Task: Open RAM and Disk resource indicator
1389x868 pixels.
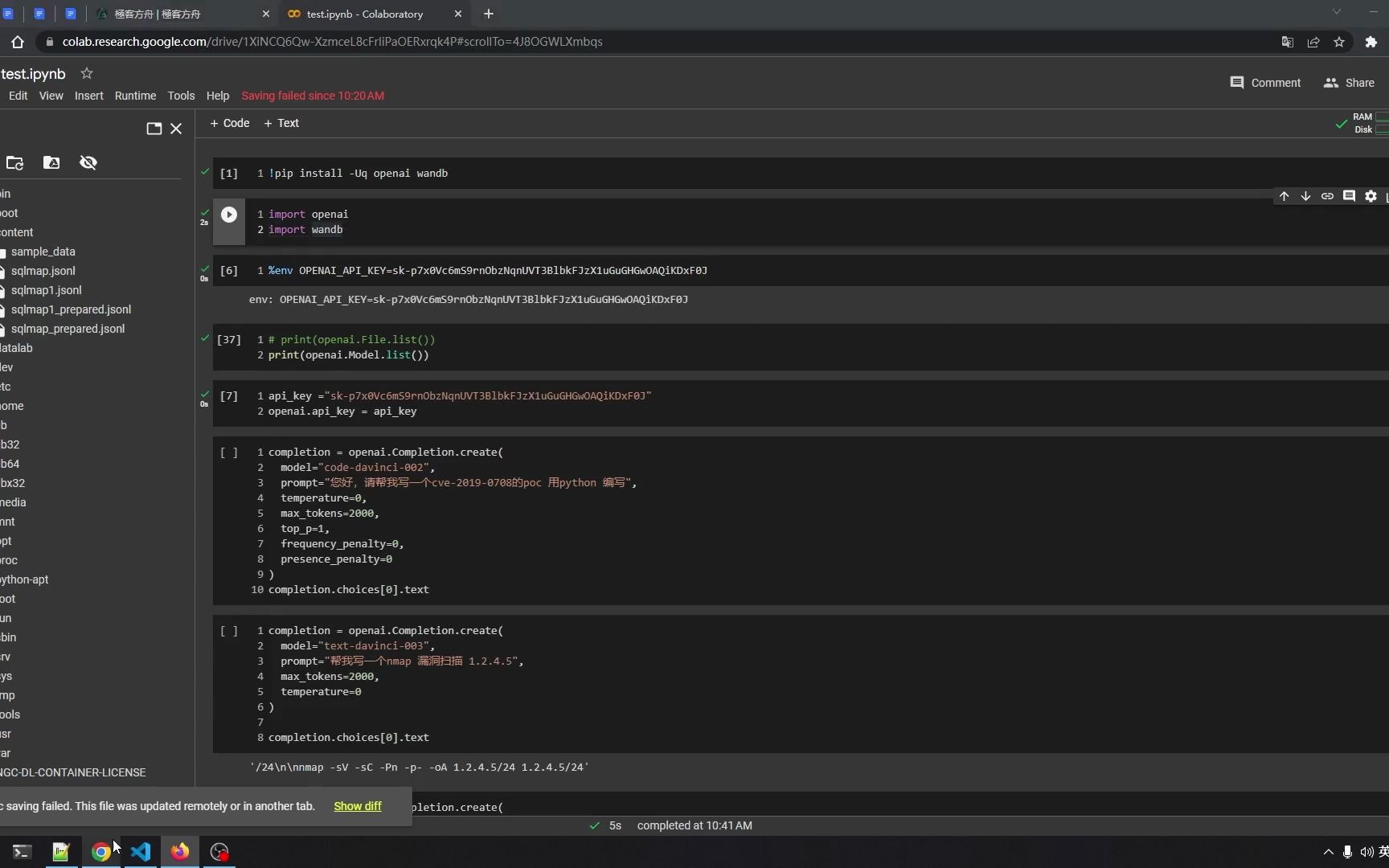Action: (x=1370, y=123)
